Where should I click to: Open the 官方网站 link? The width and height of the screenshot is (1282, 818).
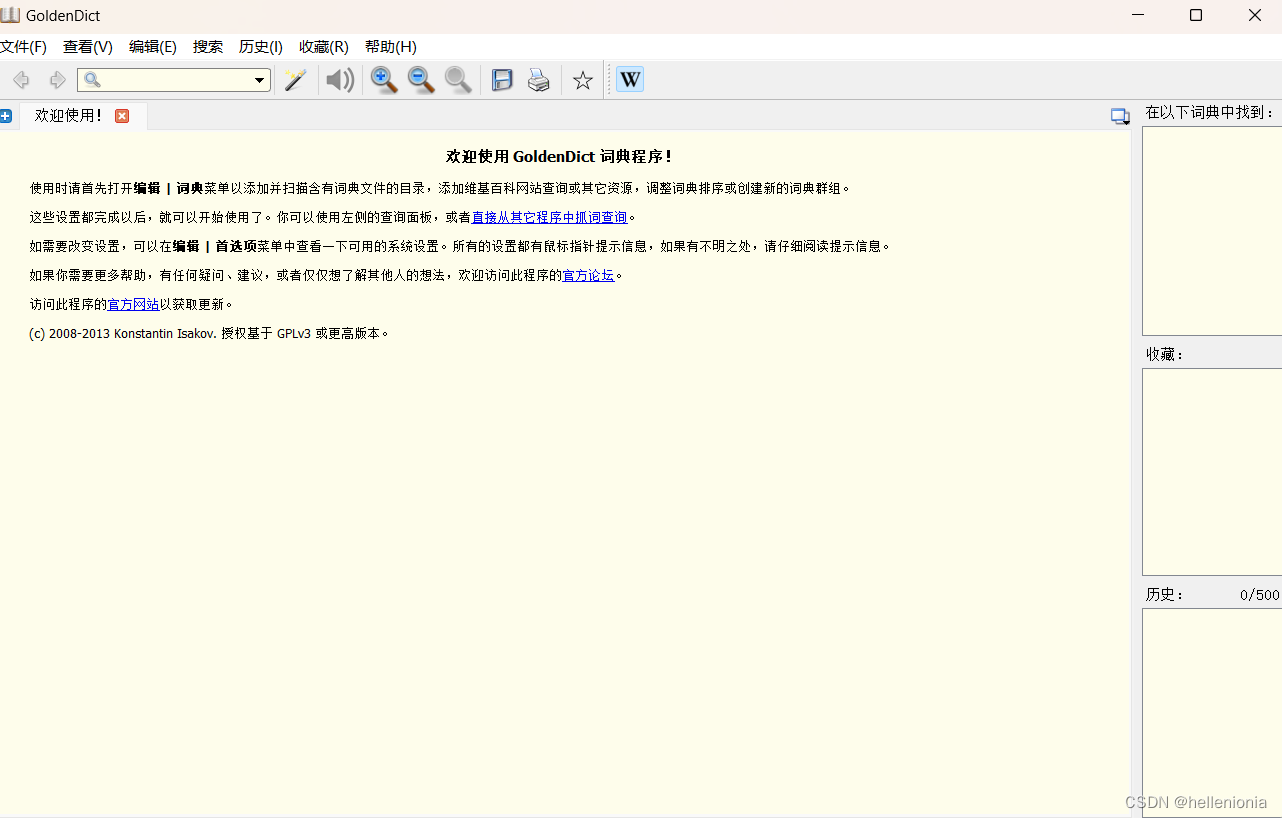click(133, 304)
